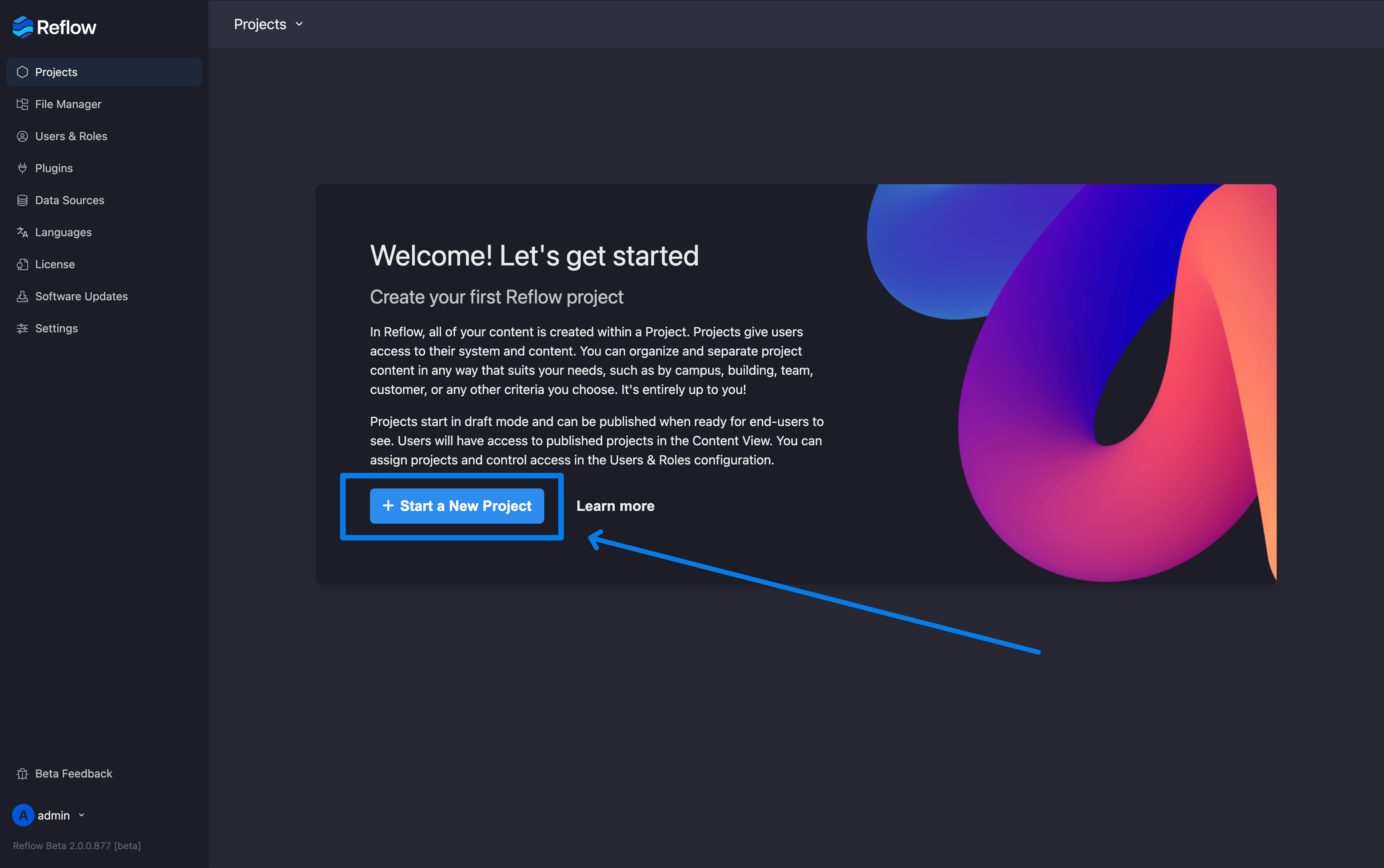This screenshot has height=868, width=1384.
Task: Click the colorful abstract welcome artwork
Action: (1071, 384)
